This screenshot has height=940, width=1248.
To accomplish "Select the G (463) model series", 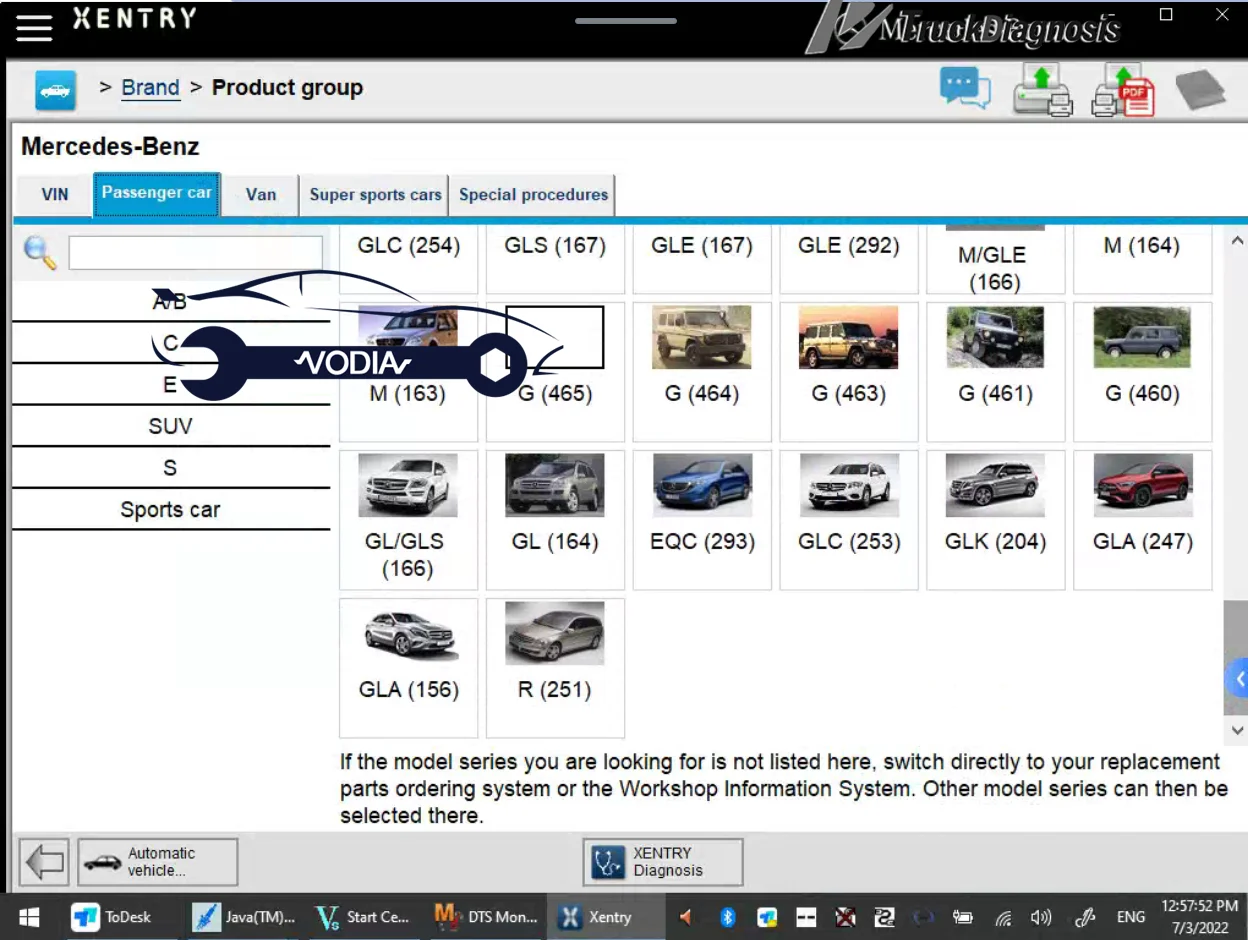I will pos(849,372).
